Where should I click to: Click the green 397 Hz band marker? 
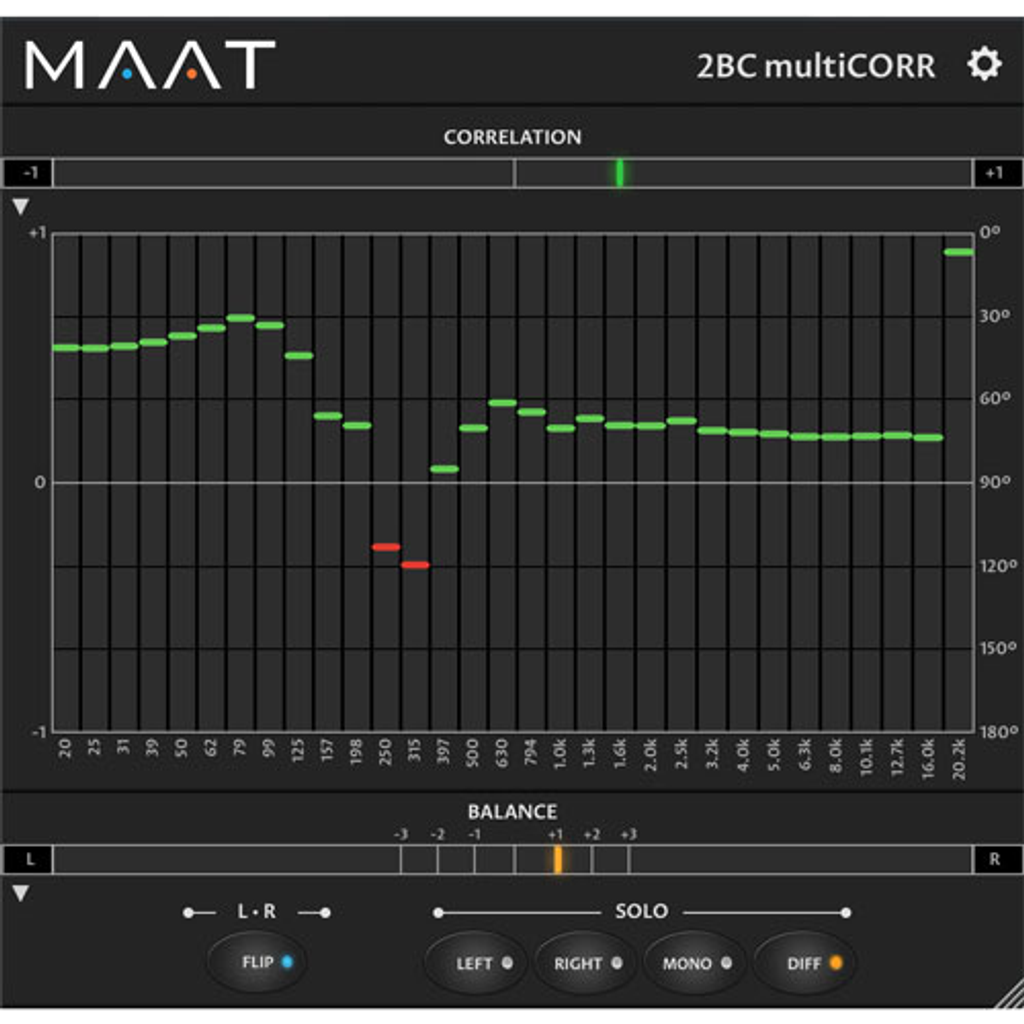tap(444, 469)
